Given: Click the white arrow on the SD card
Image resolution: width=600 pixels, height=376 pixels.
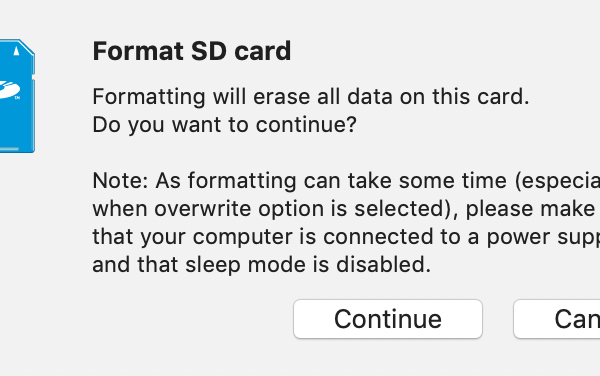Looking at the screenshot, I should pos(16,50).
